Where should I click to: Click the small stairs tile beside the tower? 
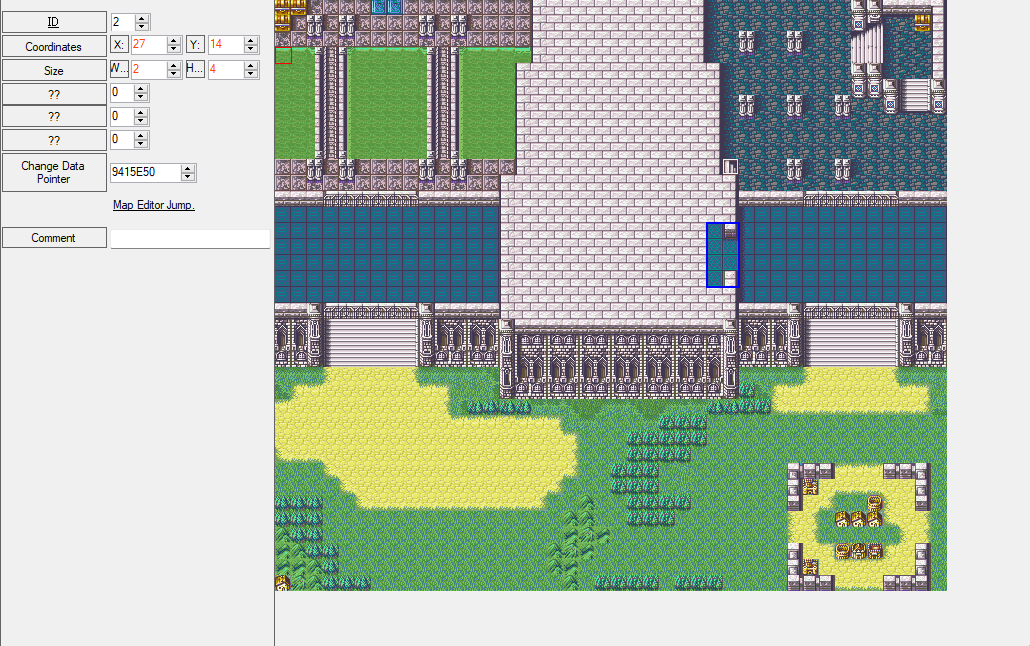[x=730, y=166]
